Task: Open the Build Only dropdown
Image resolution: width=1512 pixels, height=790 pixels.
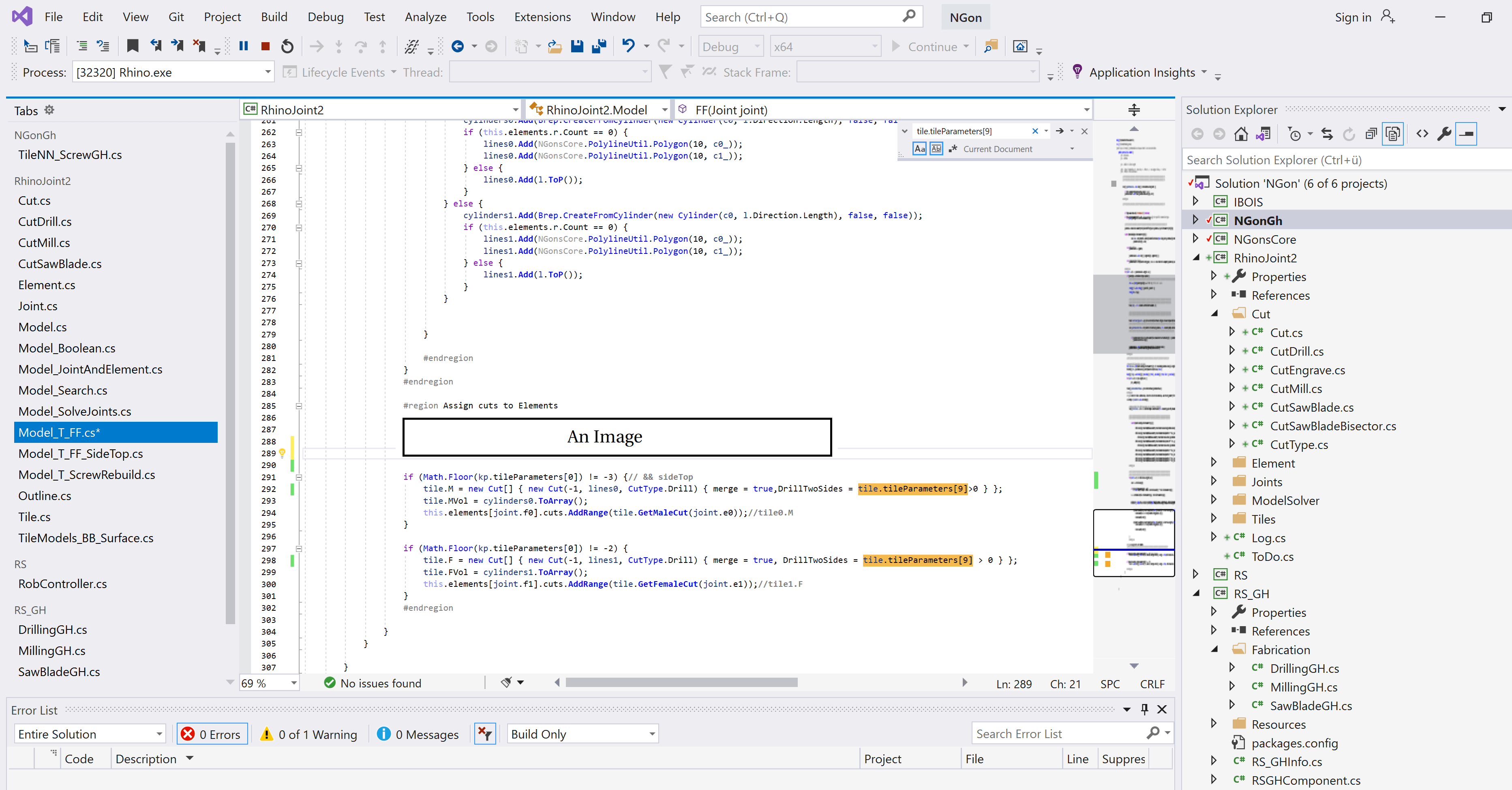Action: 651,734
